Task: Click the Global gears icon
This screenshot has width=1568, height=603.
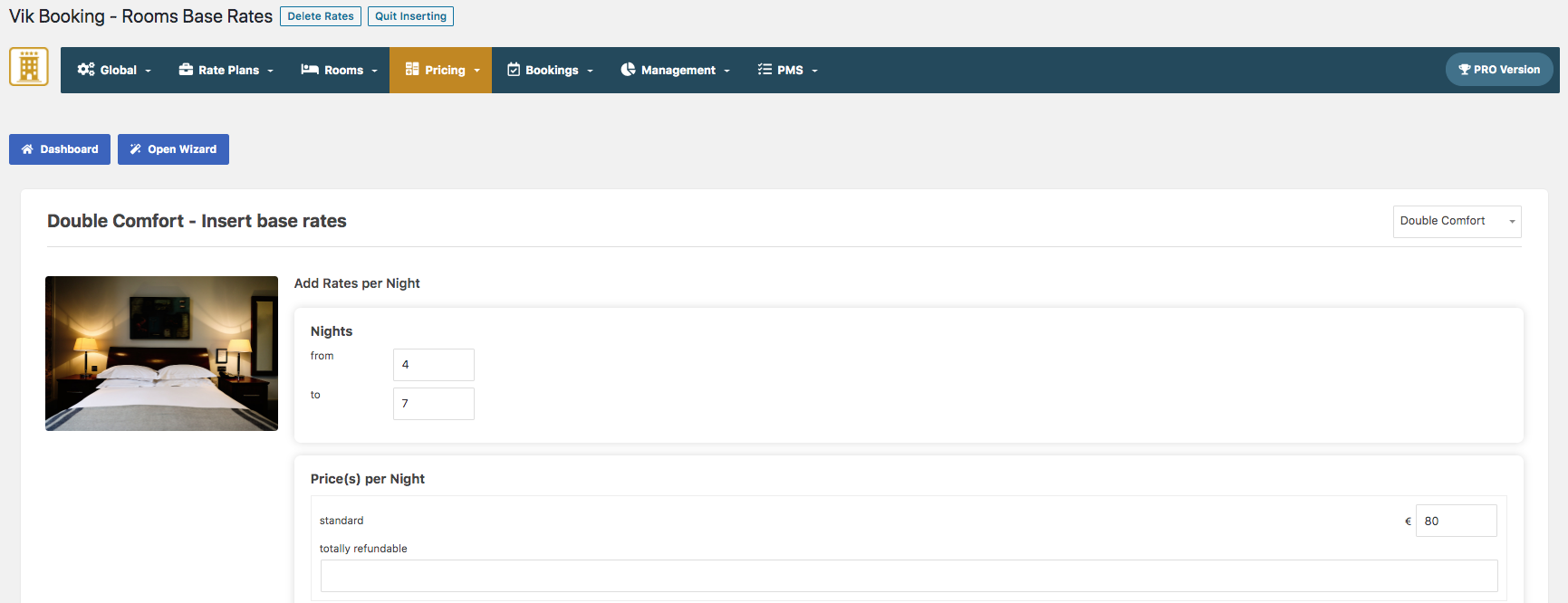Action: pyautogui.click(x=86, y=69)
